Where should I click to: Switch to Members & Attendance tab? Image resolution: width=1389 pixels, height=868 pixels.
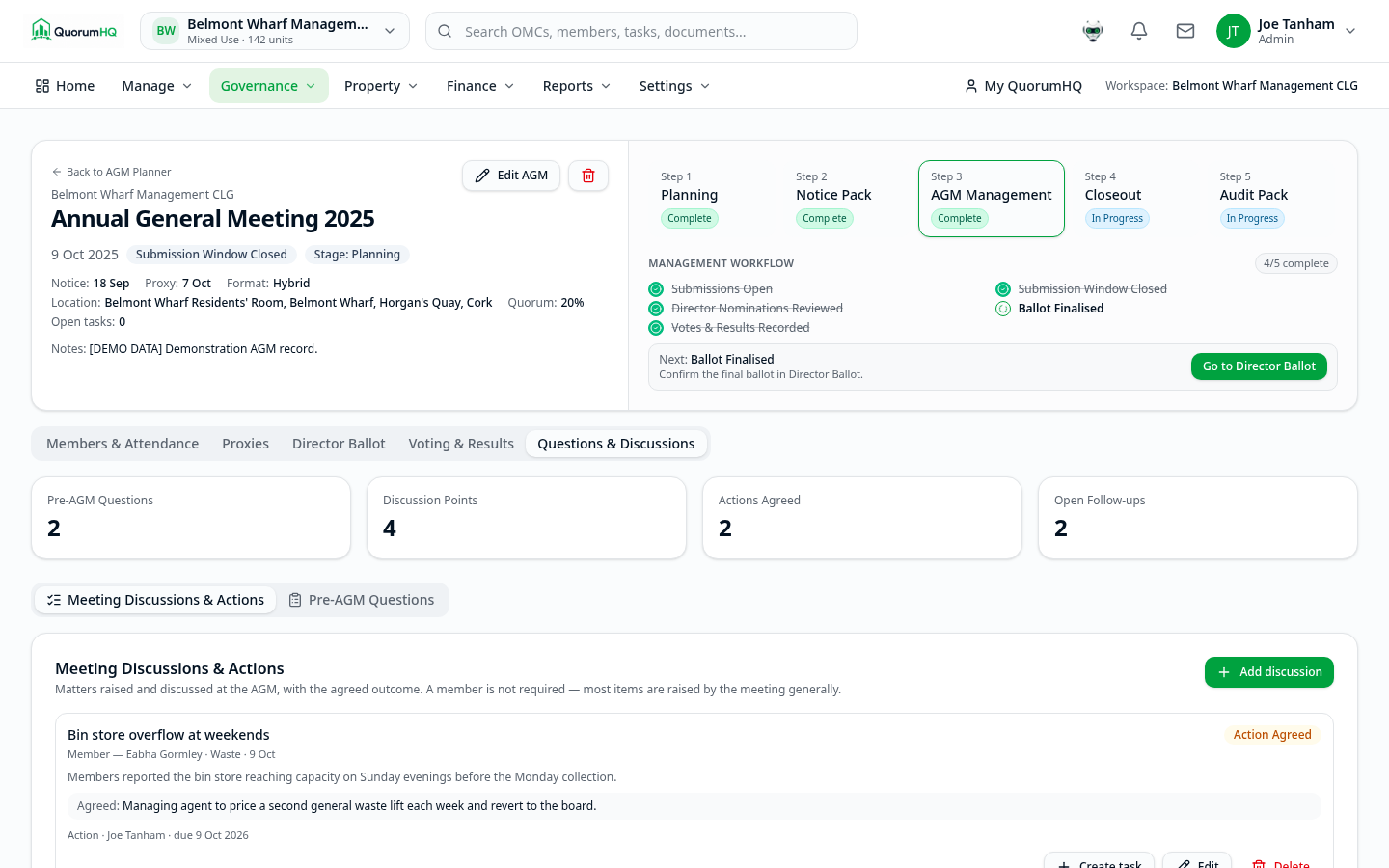[123, 444]
